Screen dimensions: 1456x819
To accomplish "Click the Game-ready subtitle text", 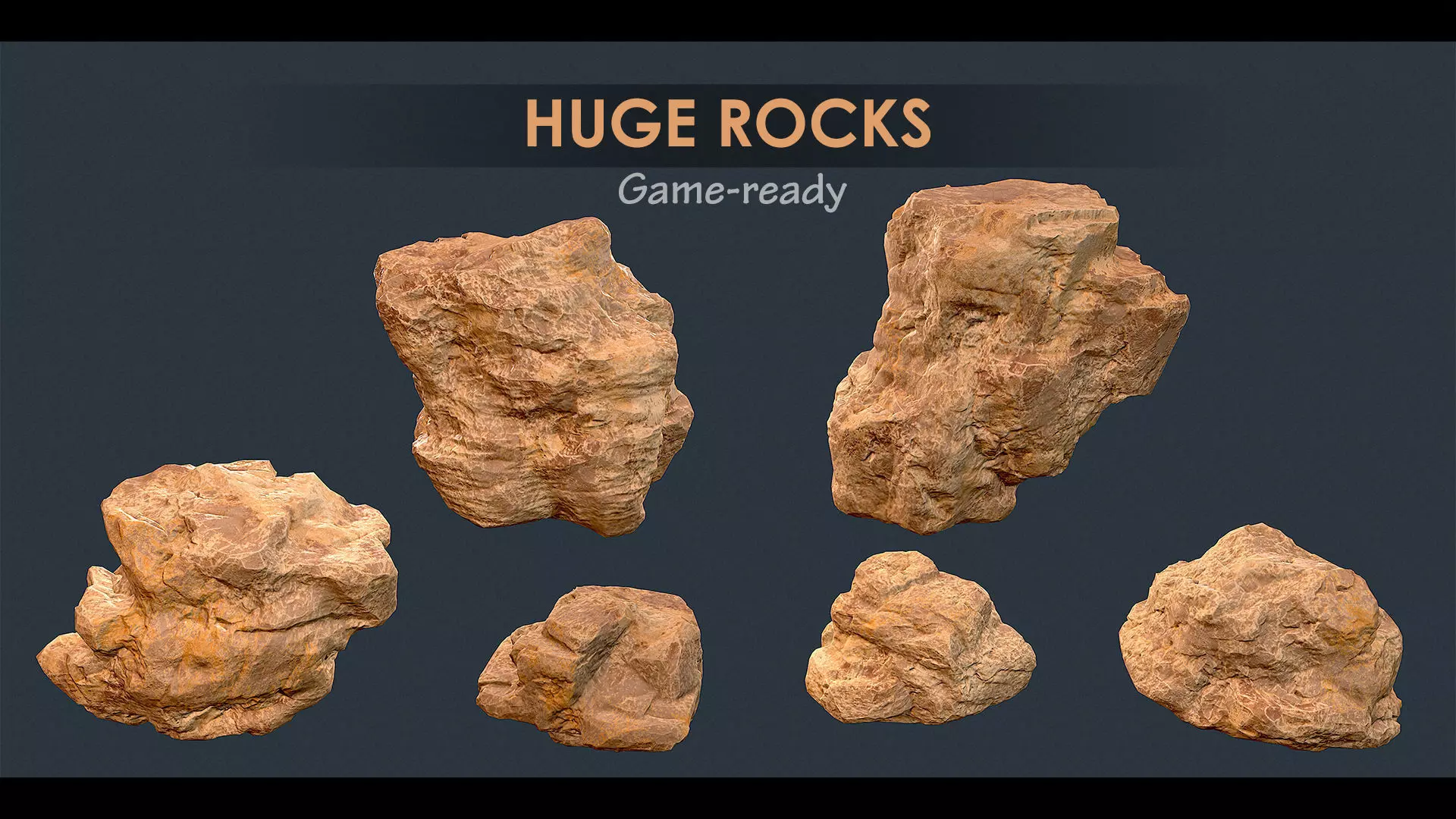I will pos(732,191).
